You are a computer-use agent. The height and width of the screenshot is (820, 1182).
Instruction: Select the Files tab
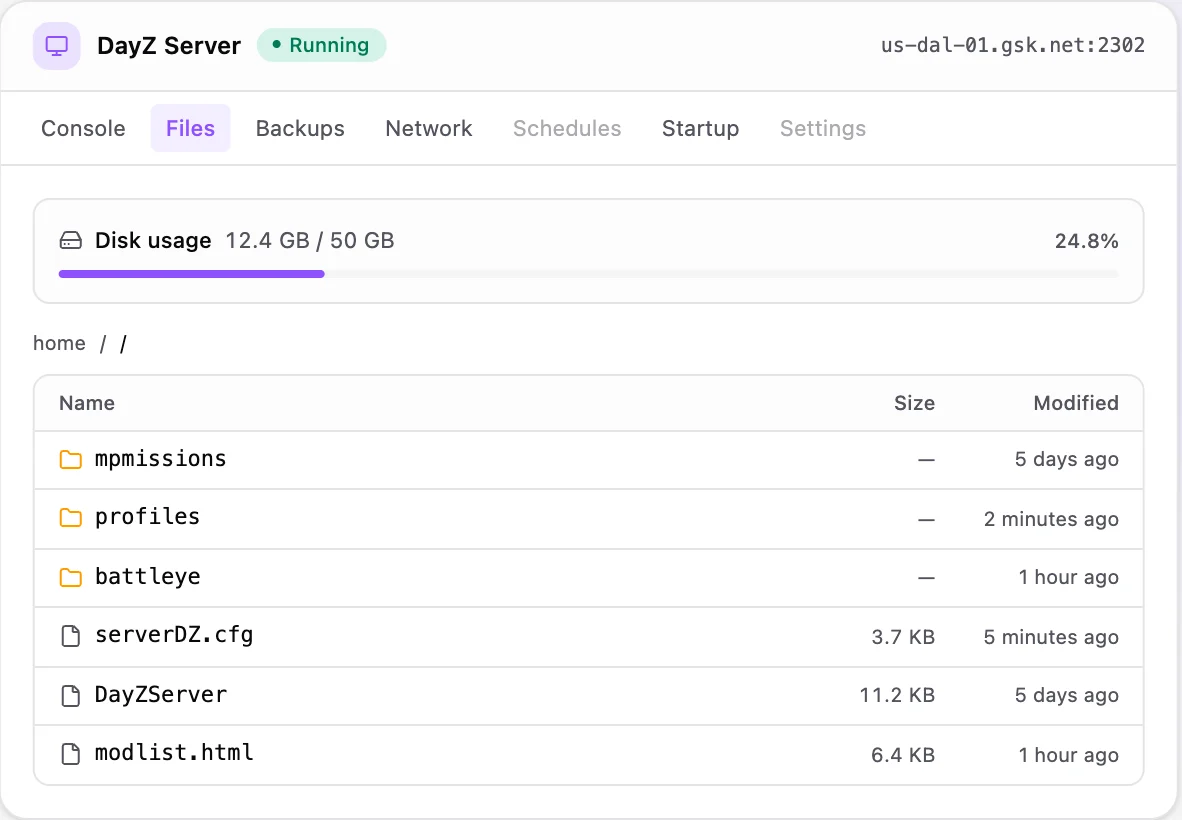click(x=190, y=128)
